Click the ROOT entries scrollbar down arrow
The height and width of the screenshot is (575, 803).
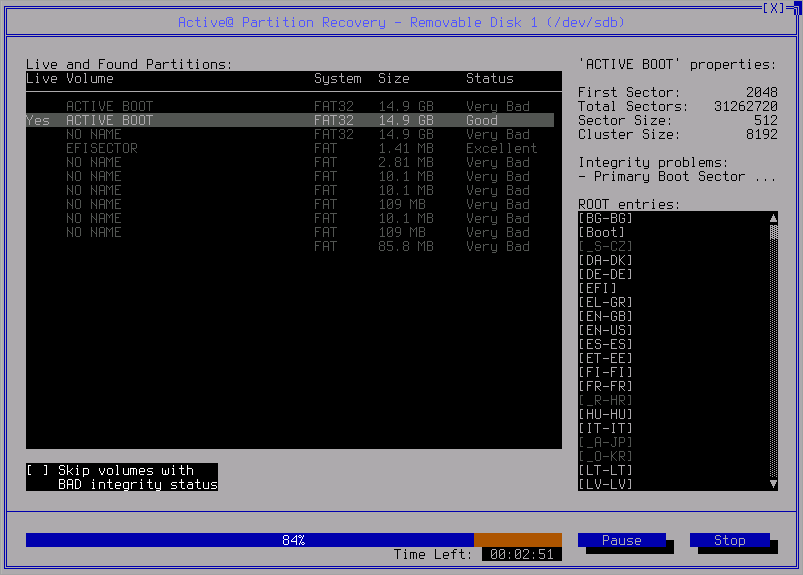click(x=773, y=484)
